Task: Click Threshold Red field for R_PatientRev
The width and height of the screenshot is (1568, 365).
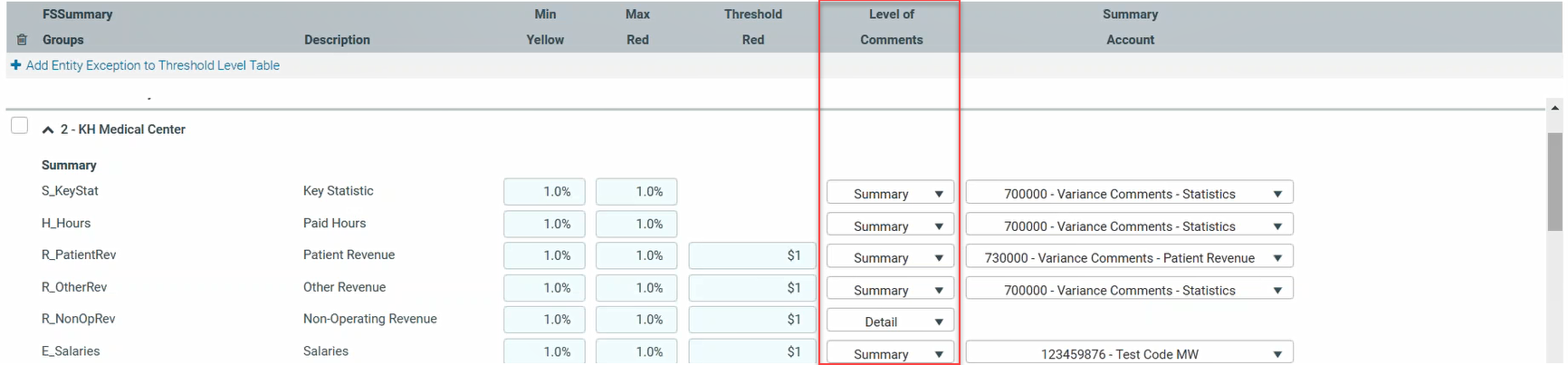Action: point(751,255)
